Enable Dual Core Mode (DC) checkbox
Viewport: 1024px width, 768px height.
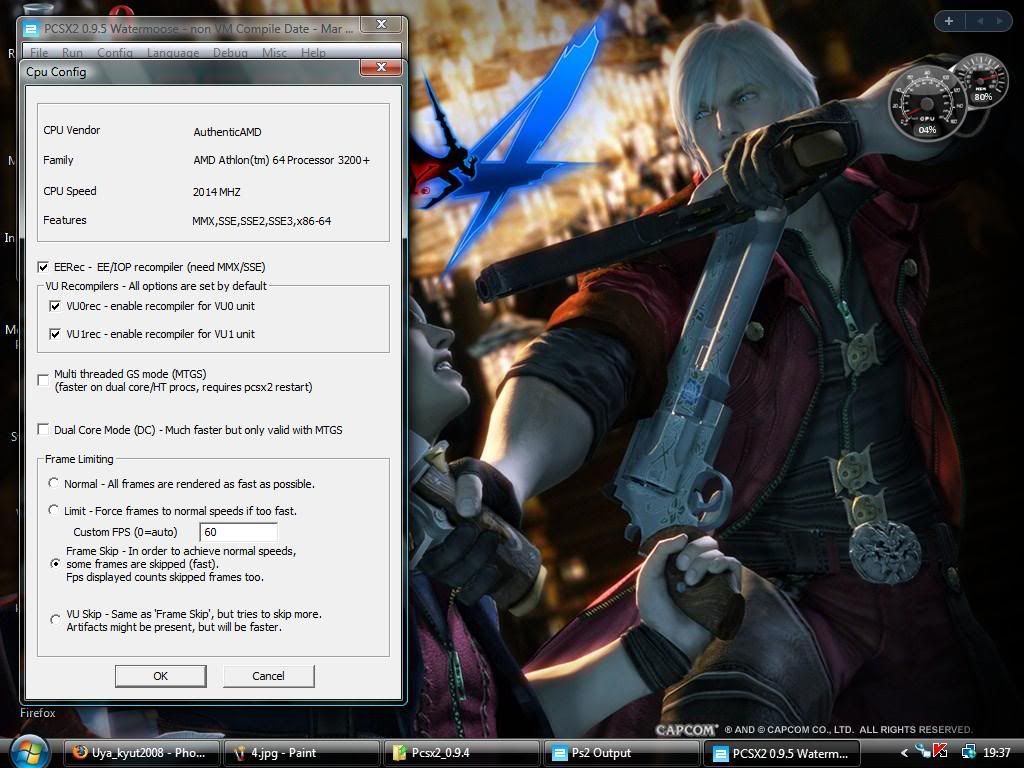(x=43, y=429)
